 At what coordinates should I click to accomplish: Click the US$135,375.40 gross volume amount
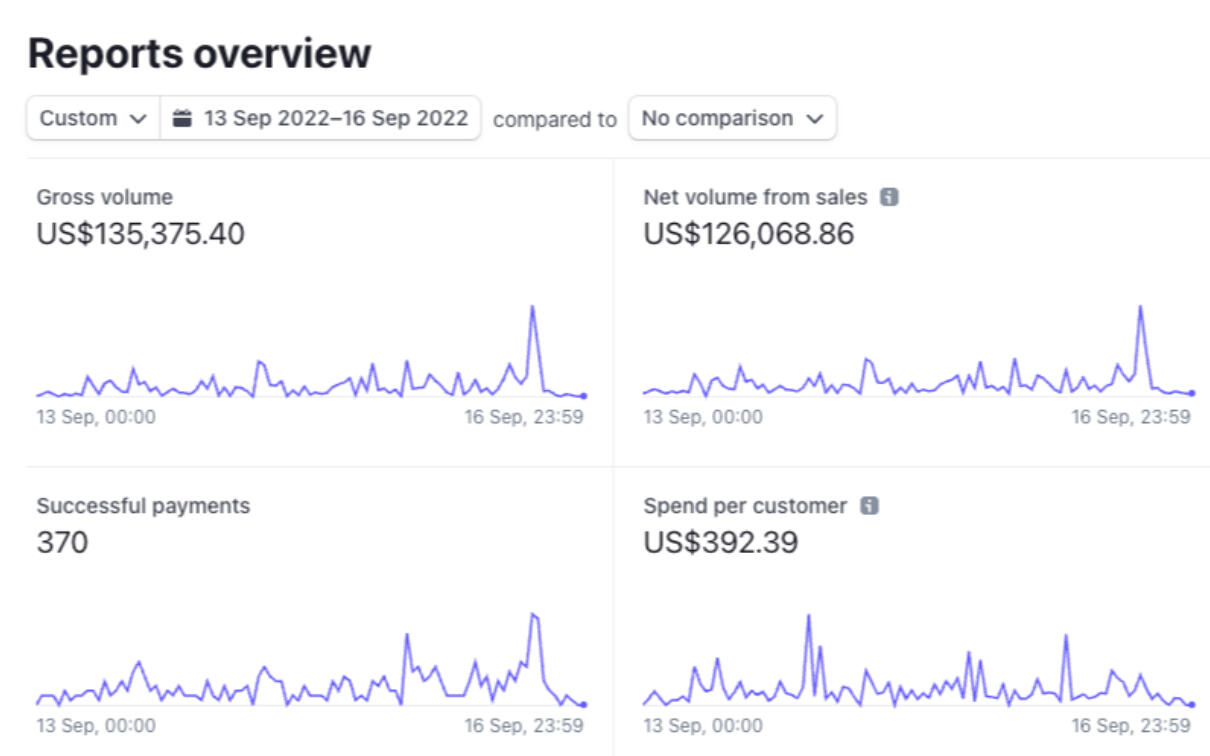click(140, 234)
